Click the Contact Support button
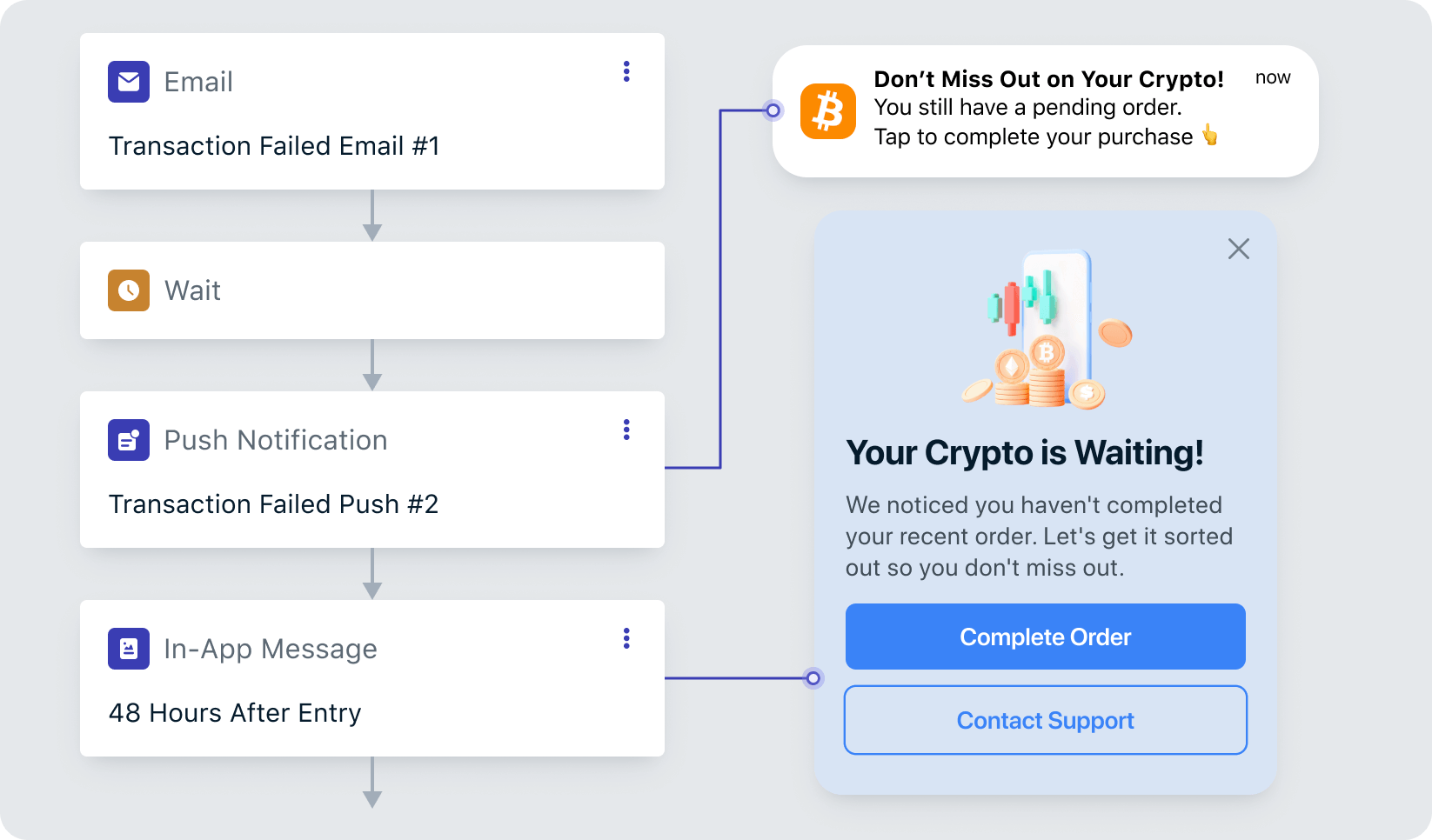1432x840 pixels. point(1045,720)
